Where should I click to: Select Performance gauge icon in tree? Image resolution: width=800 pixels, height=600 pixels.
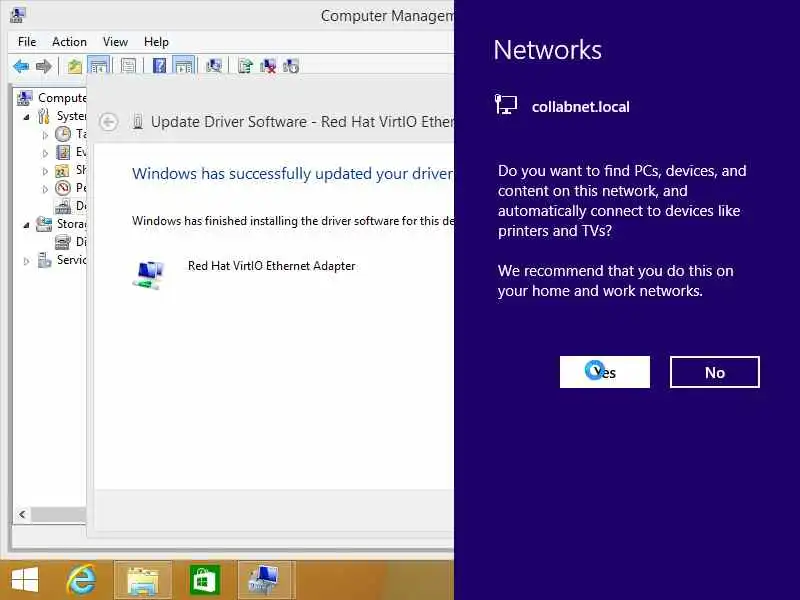point(63,188)
